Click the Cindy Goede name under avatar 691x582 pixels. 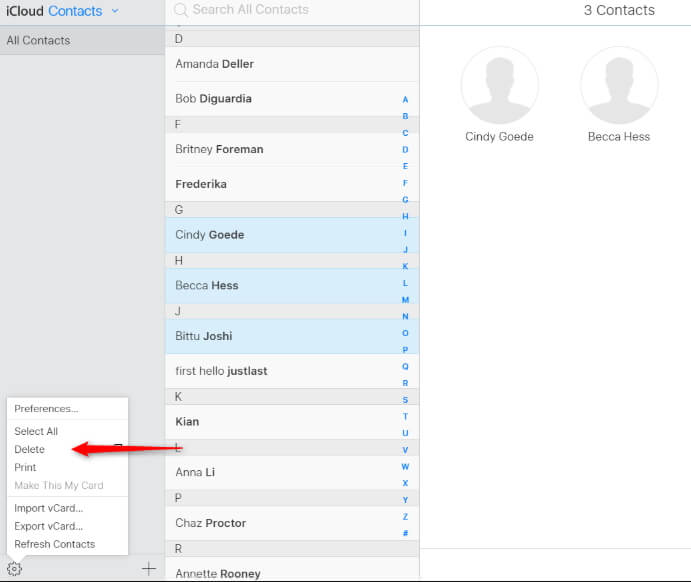499,137
